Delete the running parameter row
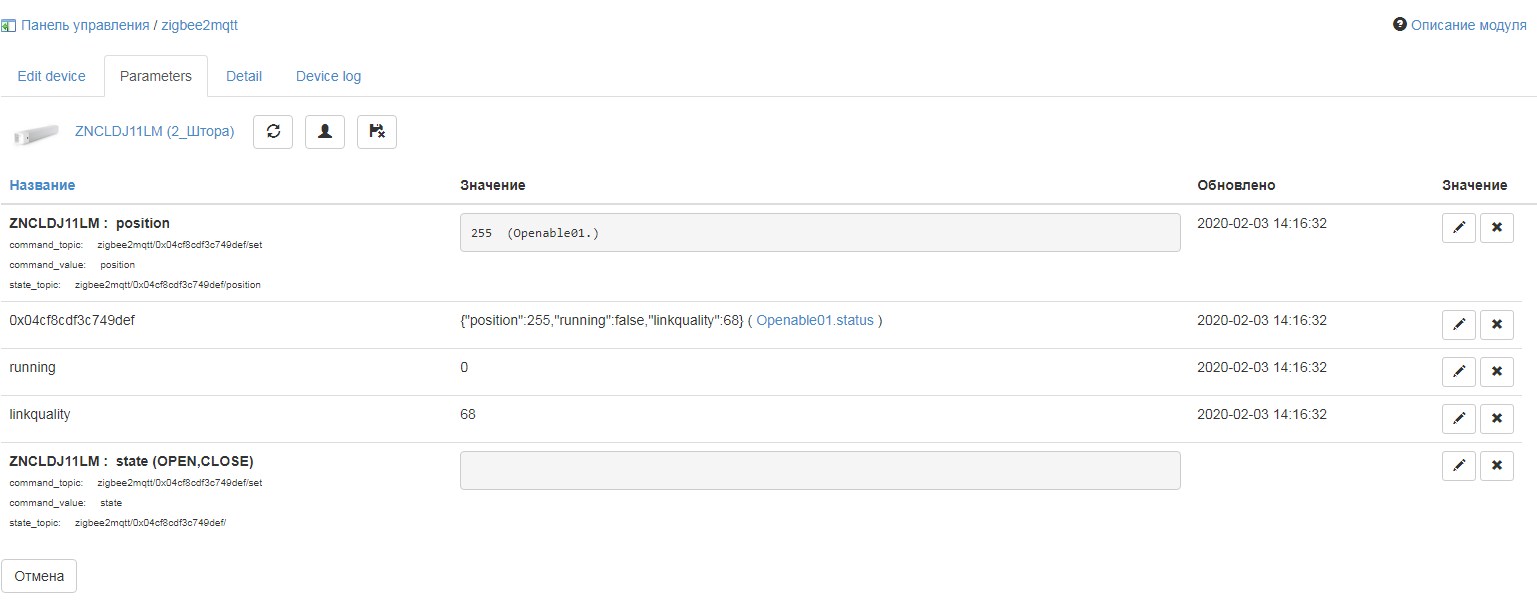This screenshot has height=607, width=1537. (1497, 371)
